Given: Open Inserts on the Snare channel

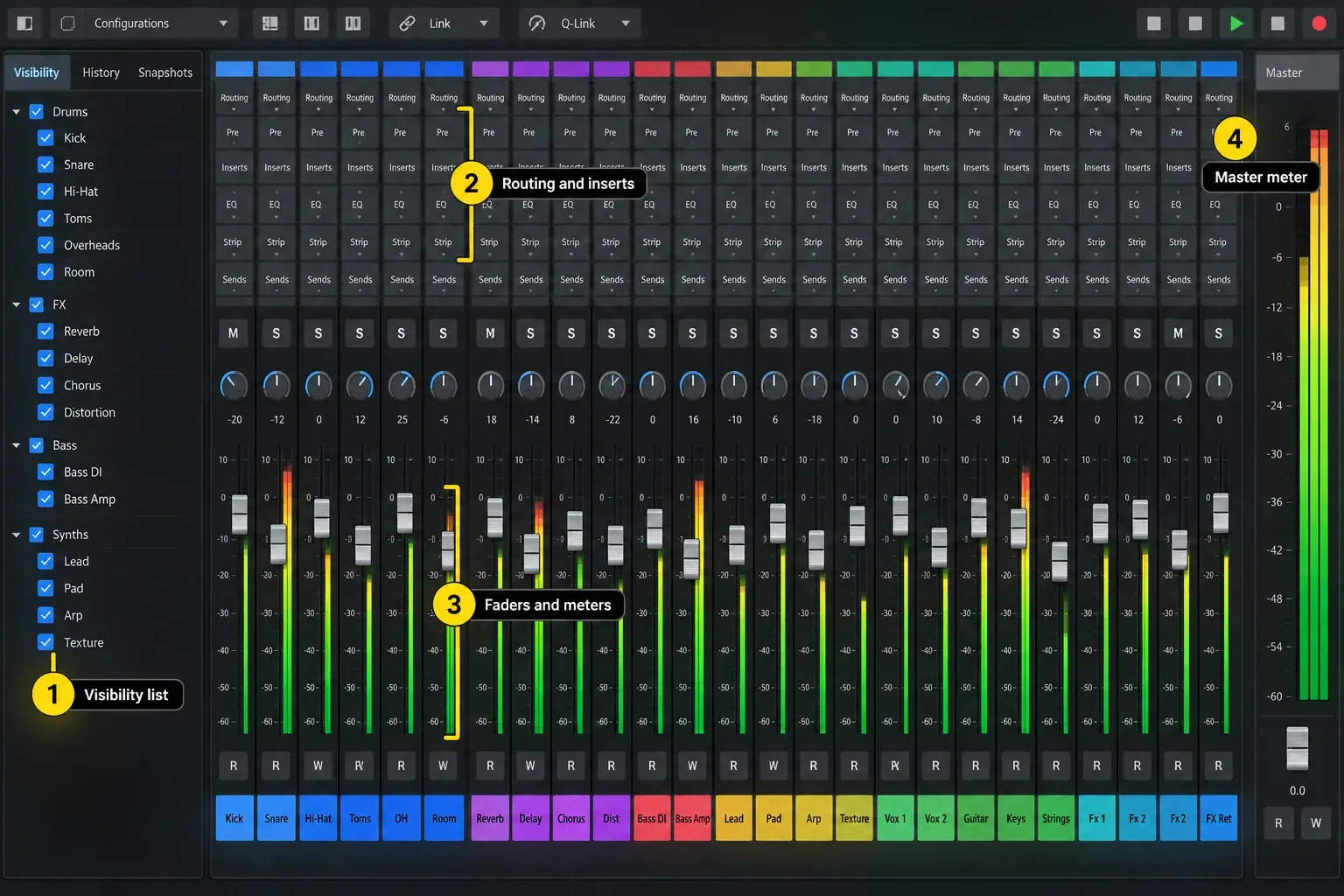Looking at the screenshot, I should click(x=276, y=168).
